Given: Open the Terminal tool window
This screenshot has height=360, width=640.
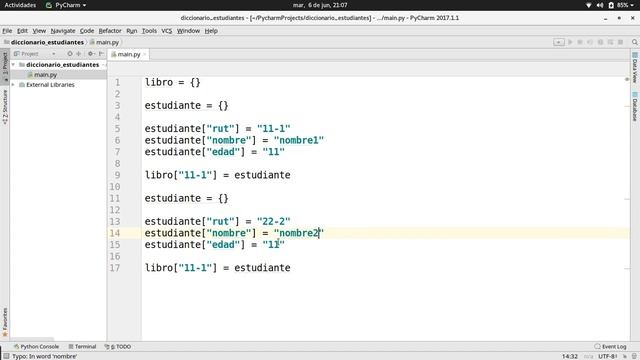Looking at the screenshot, I should click(82, 347).
